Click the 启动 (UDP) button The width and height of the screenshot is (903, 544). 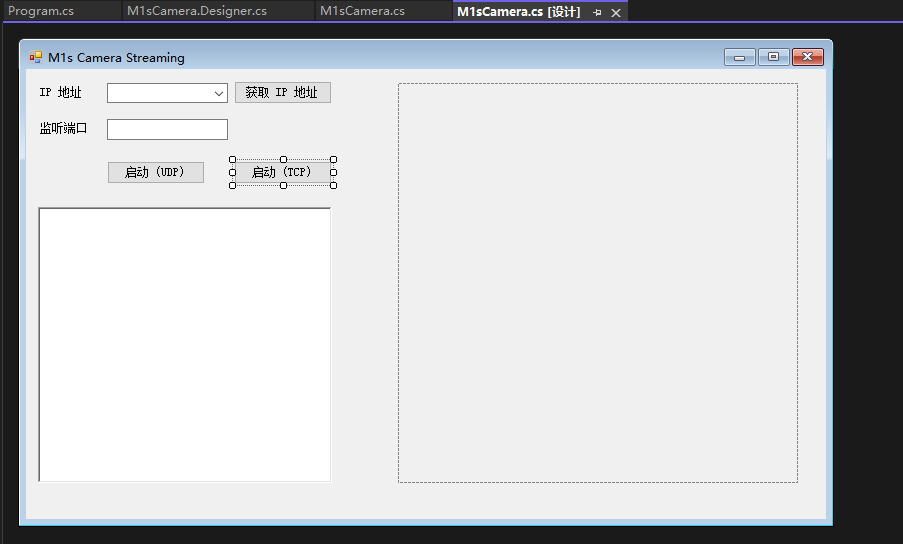(156, 172)
